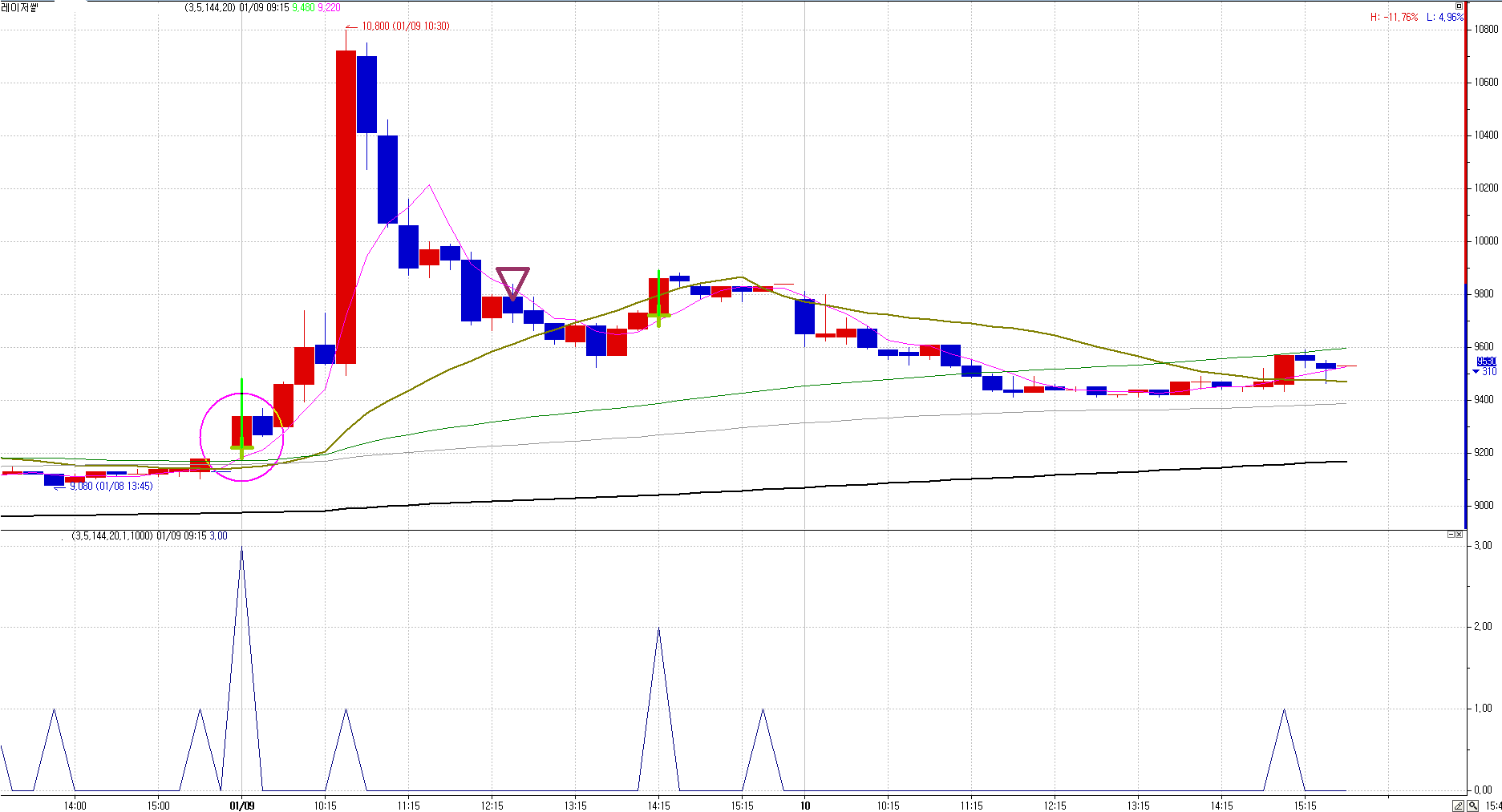
Task: Maximize the price chart pane
Action: coord(1459,6)
